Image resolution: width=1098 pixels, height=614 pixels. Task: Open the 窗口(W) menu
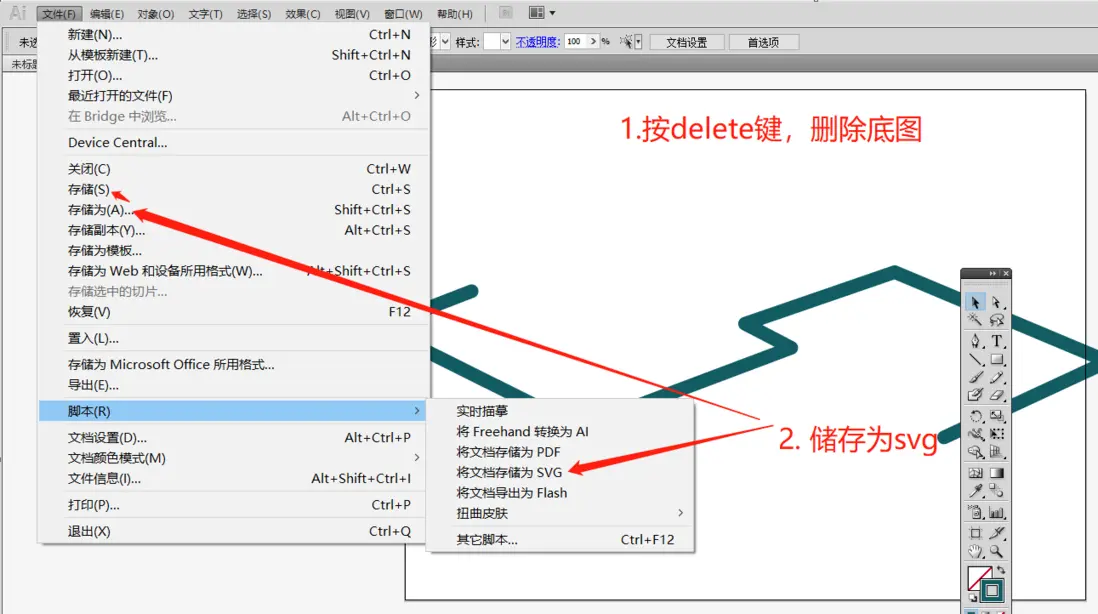402,13
